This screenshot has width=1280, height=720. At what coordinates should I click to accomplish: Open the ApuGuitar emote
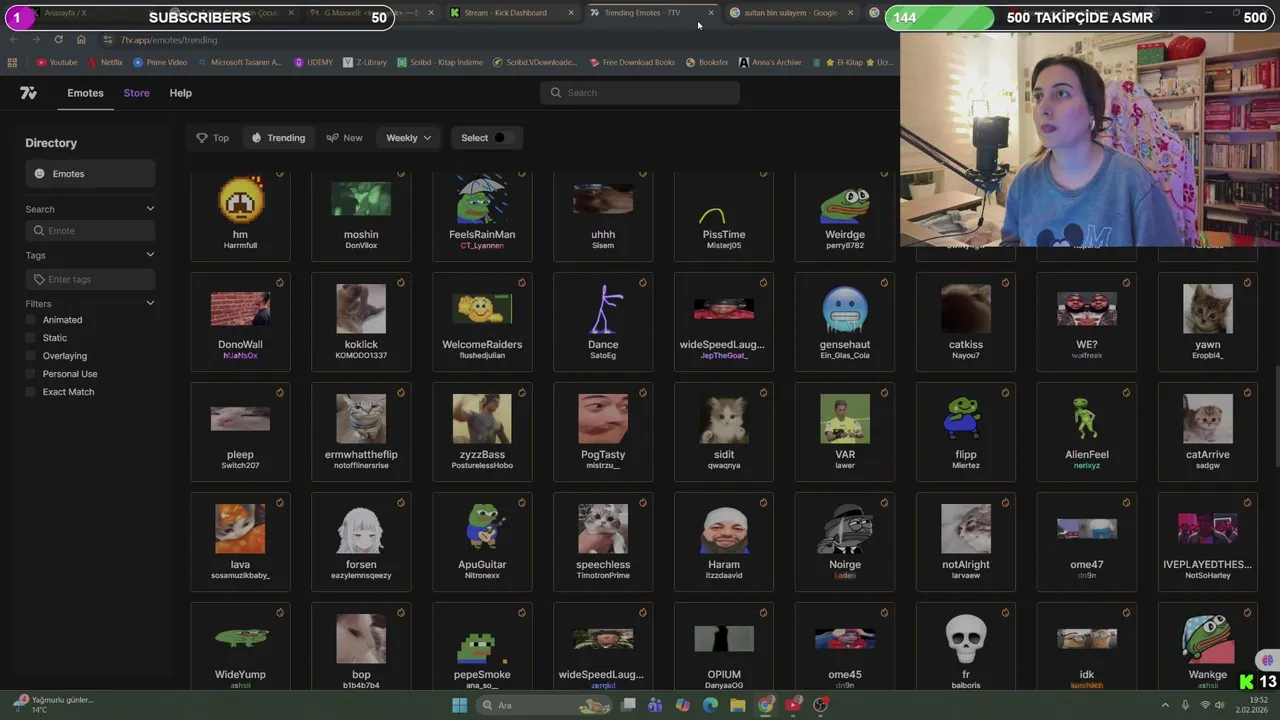(x=482, y=542)
